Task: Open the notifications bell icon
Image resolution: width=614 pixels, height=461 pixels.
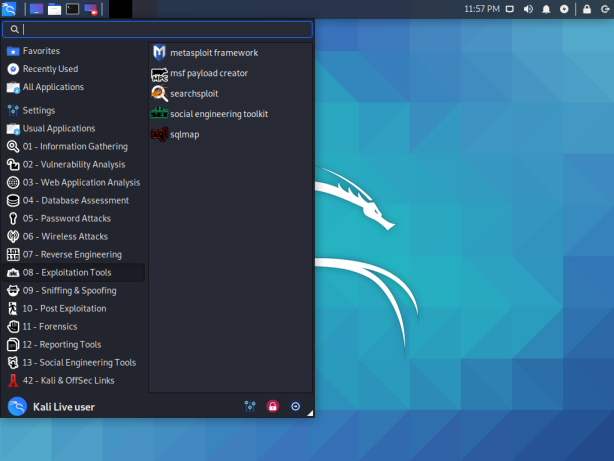Action: (546, 9)
